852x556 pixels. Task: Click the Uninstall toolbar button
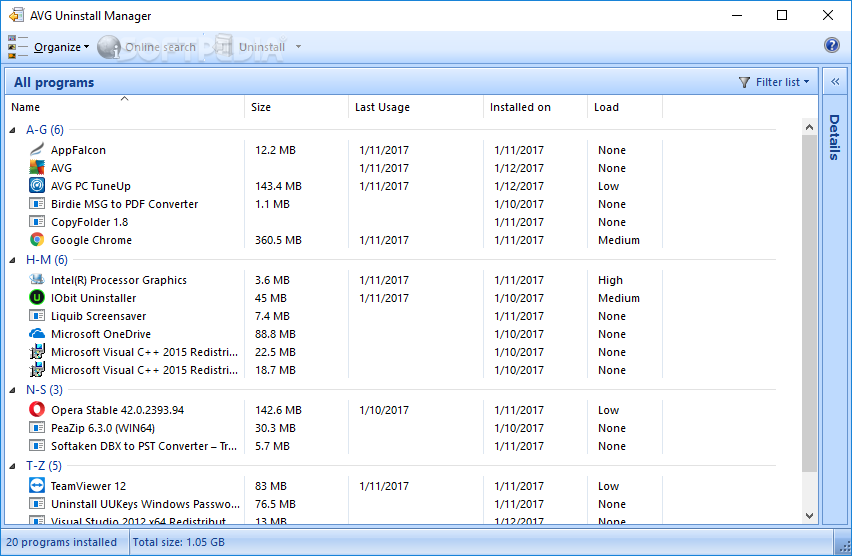pyautogui.click(x=250, y=47)
